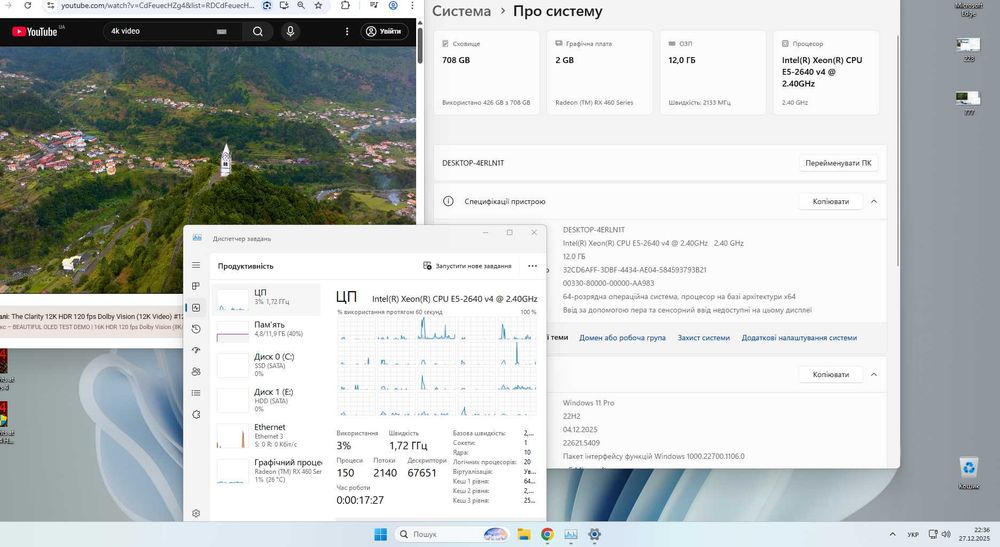Open the storage 708 GB card

[486, 73]
